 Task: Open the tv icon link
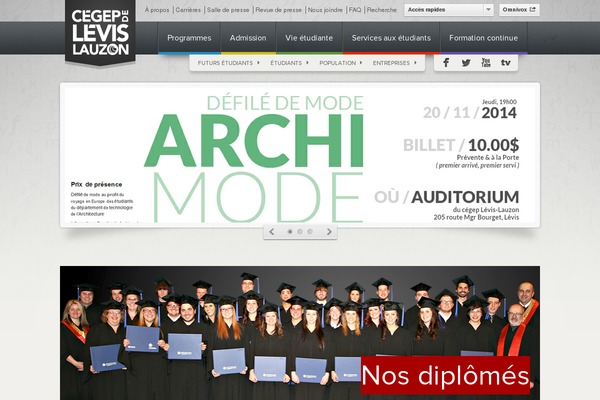(x=505, y=63)
